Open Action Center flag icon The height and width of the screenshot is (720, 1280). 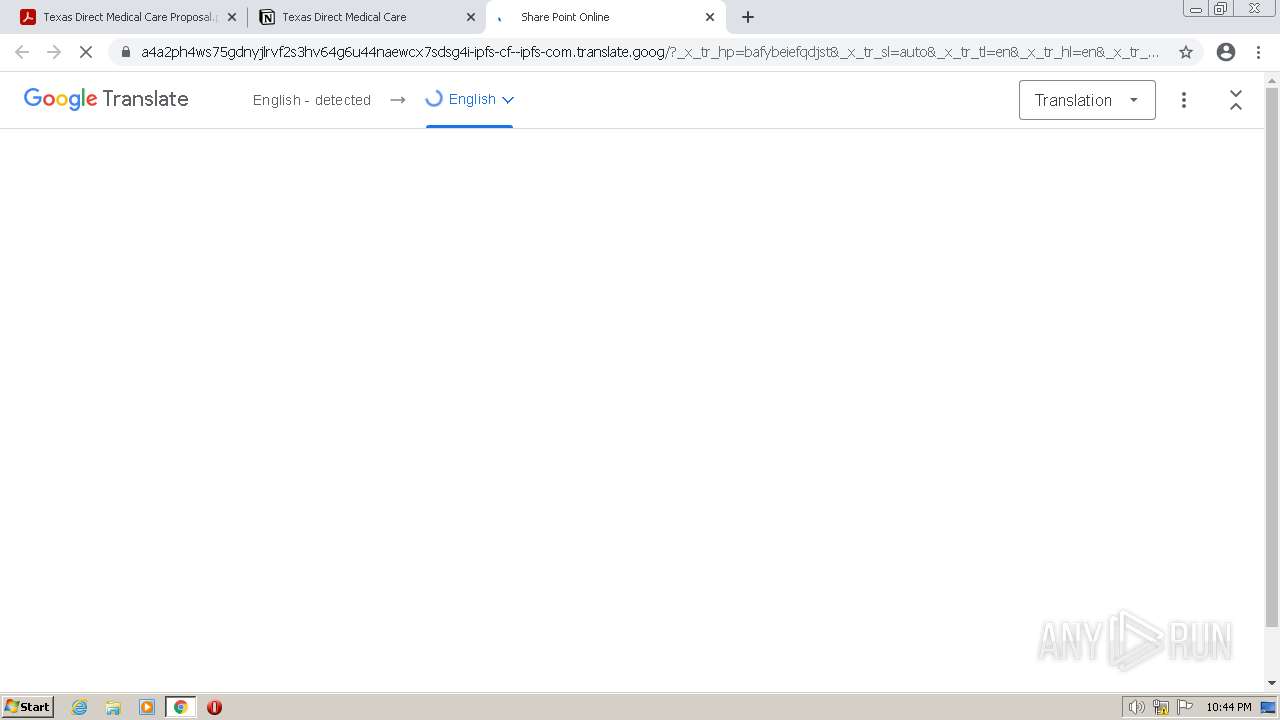1185,707
